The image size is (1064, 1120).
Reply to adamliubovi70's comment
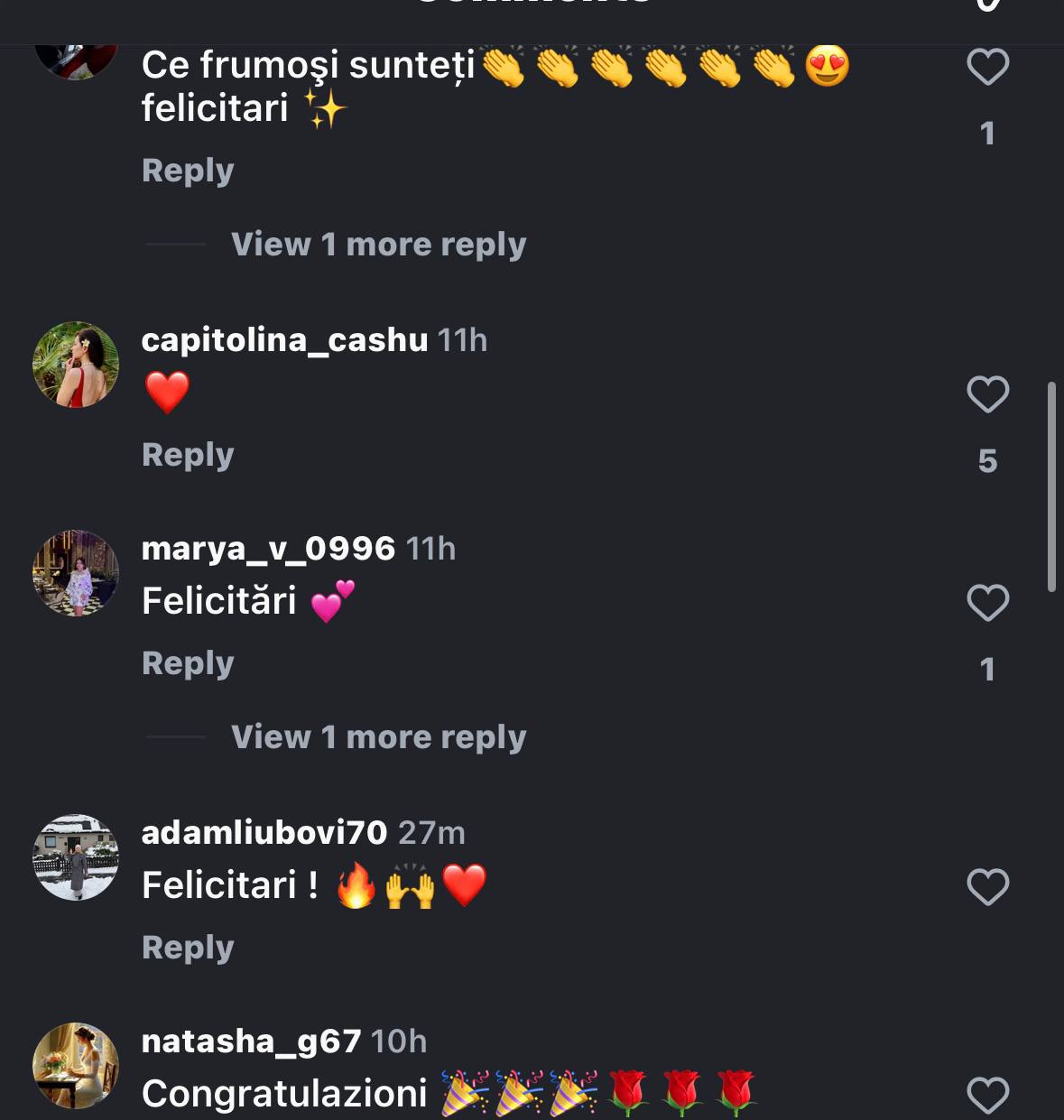point(188,948)
